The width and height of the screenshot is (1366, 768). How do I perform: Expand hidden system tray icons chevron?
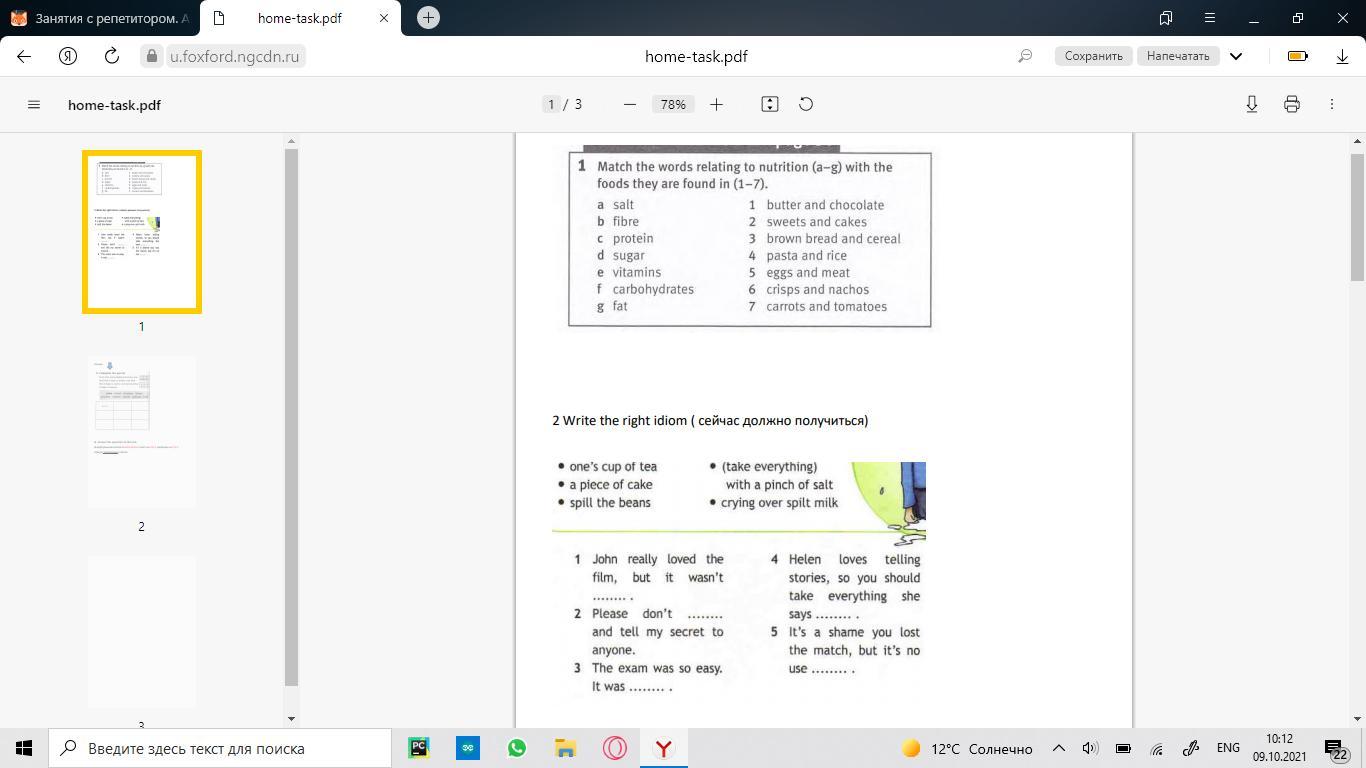point(1058,748)
